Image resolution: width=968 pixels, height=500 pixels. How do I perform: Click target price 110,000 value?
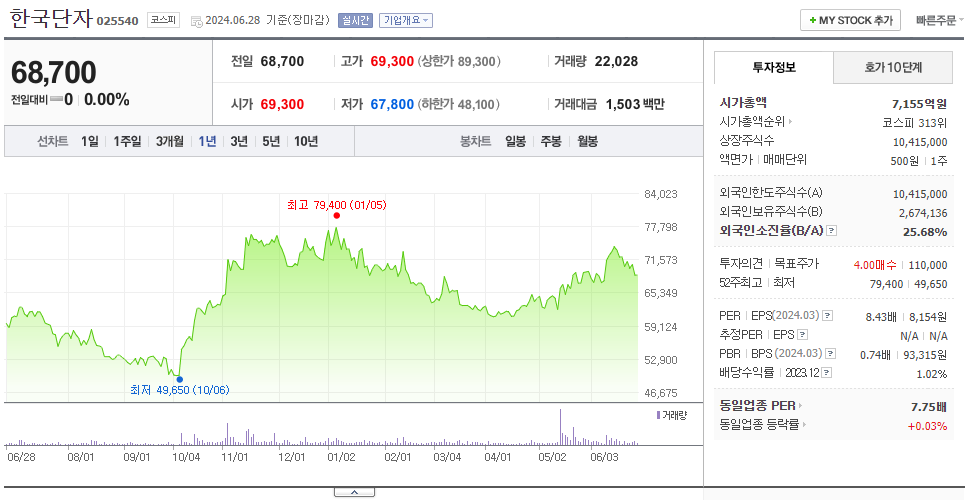tap(928, 265)
